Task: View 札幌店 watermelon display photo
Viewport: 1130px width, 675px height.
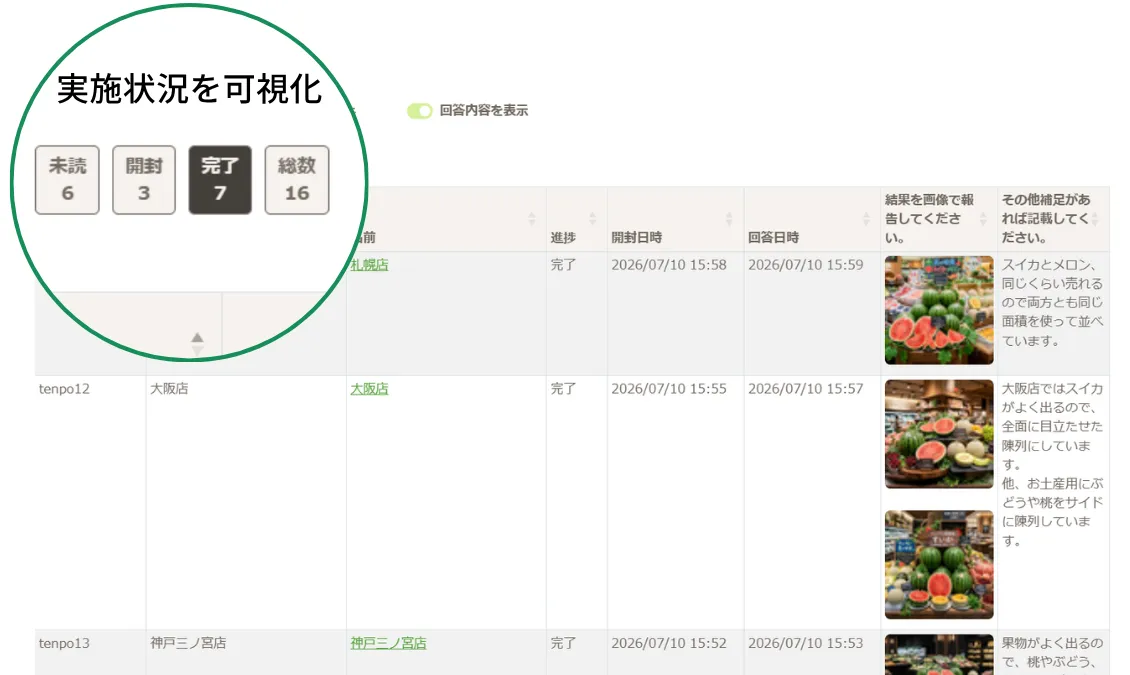Action: [939, 310]
